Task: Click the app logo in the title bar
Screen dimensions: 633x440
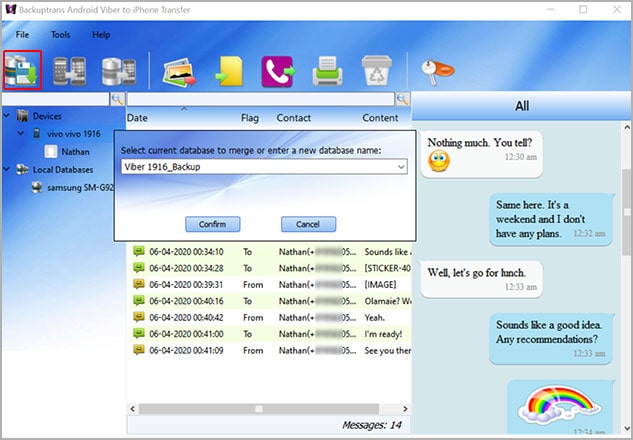Action: click(x=11, y=9)
